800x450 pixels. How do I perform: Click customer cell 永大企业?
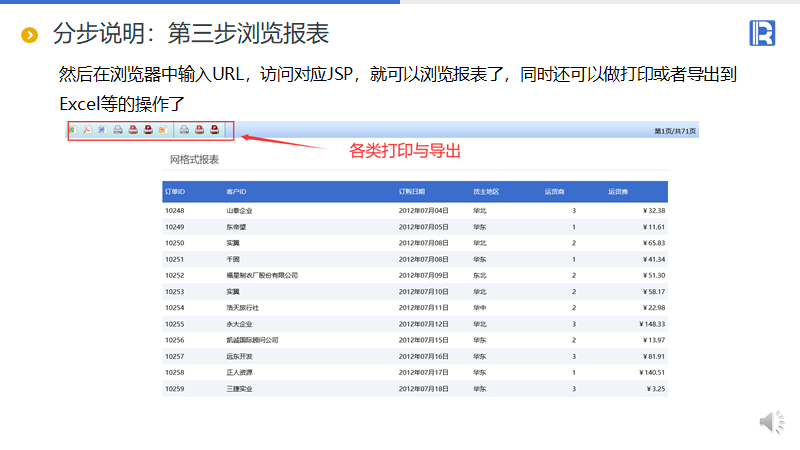(x=239, y=324)
